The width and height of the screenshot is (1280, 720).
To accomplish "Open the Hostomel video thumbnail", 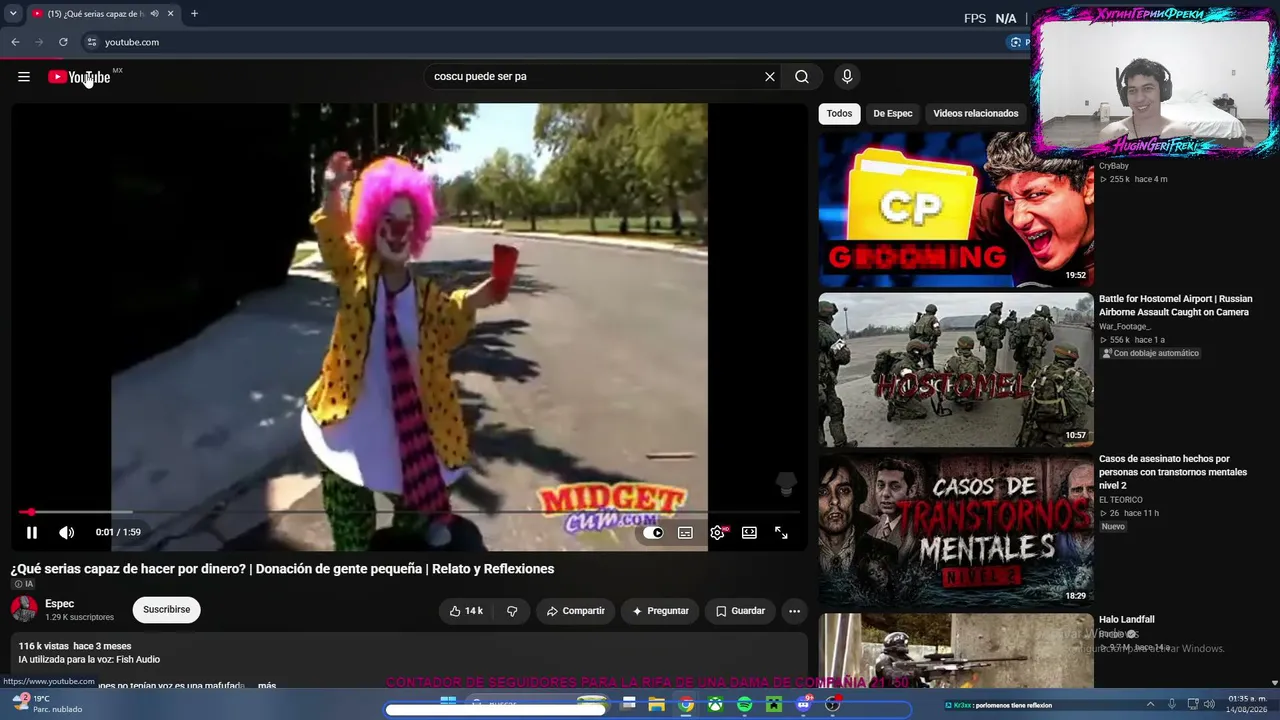I will click(956, 370).
